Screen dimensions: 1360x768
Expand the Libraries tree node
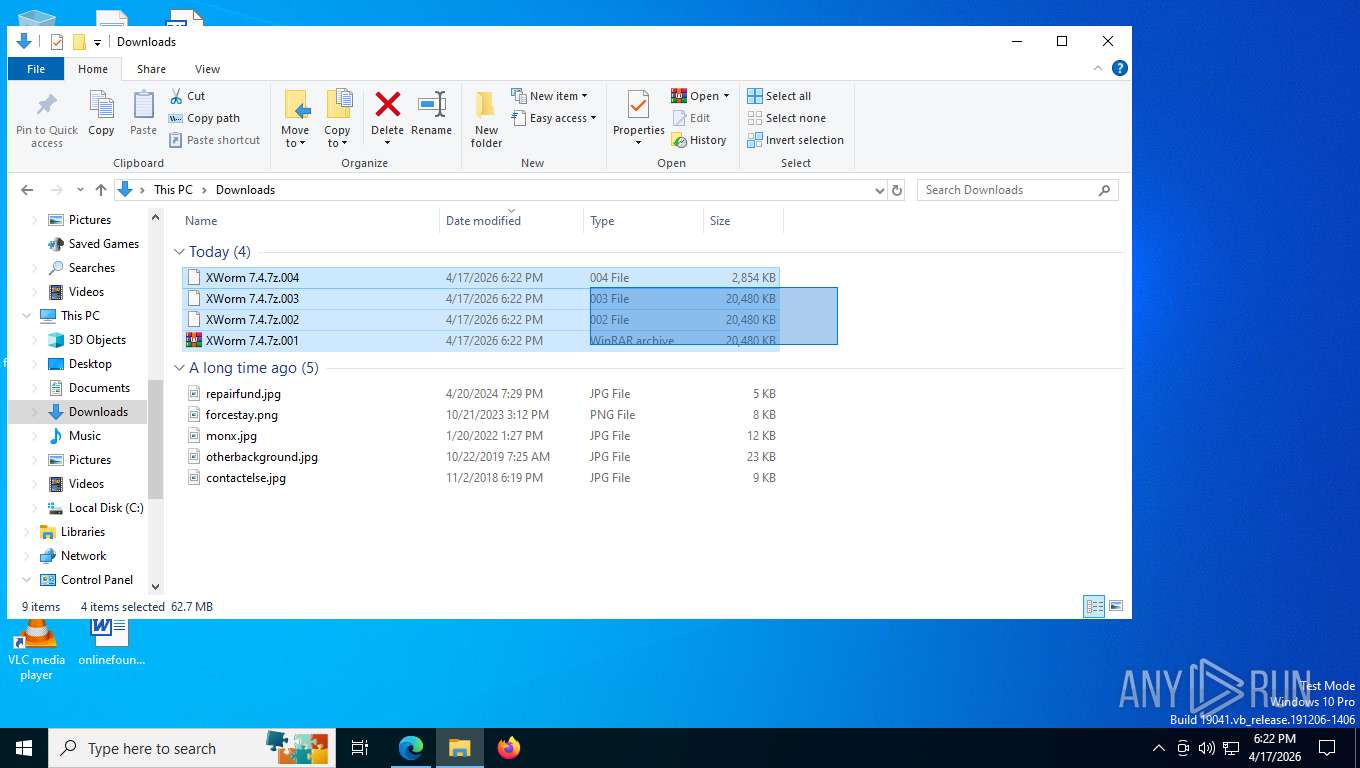27,532
